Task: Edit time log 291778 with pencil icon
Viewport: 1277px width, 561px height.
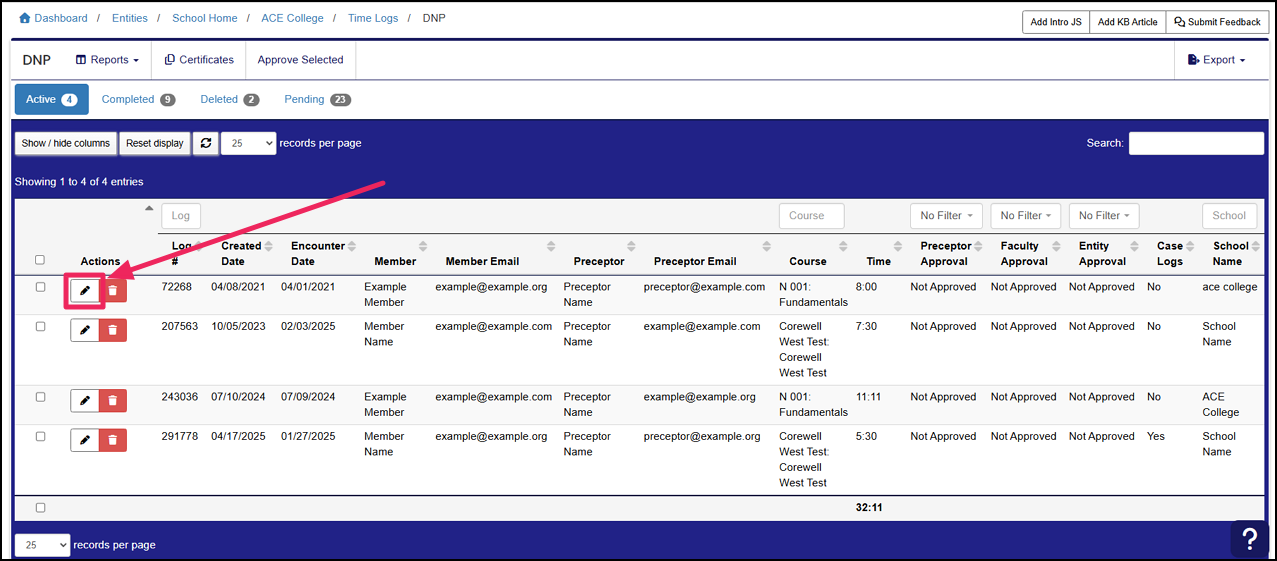Action: (x=85, y=440)
